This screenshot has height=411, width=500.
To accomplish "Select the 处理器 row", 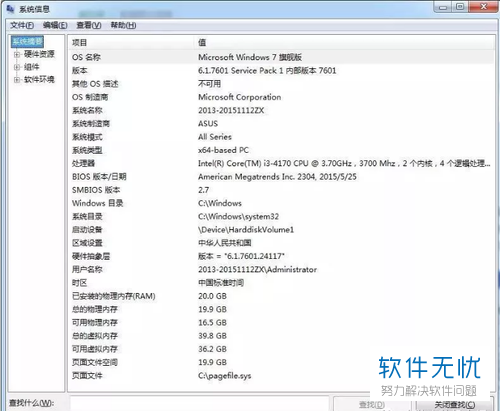I will pos(281,163).
